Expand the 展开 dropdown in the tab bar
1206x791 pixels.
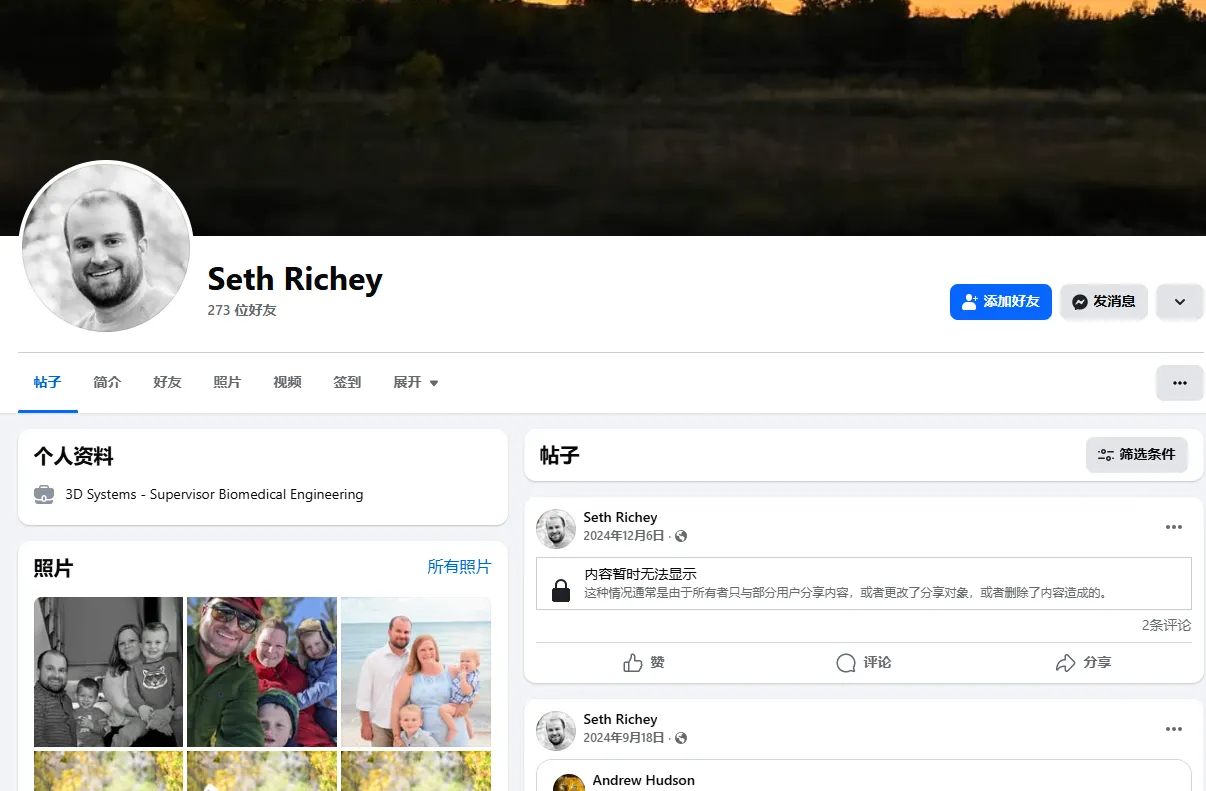pos(416,383)
